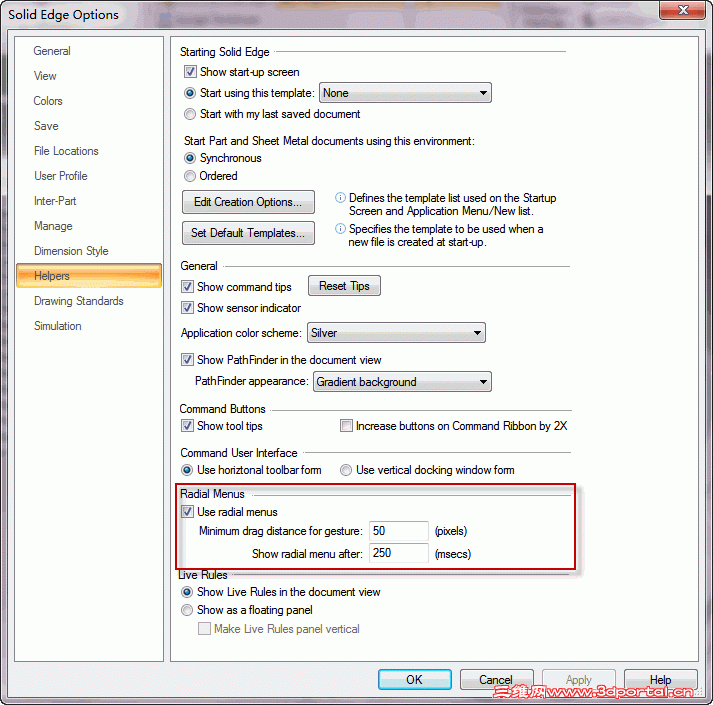Click the Help button
Screen dimensions: 713x705
tap(660, 680)
